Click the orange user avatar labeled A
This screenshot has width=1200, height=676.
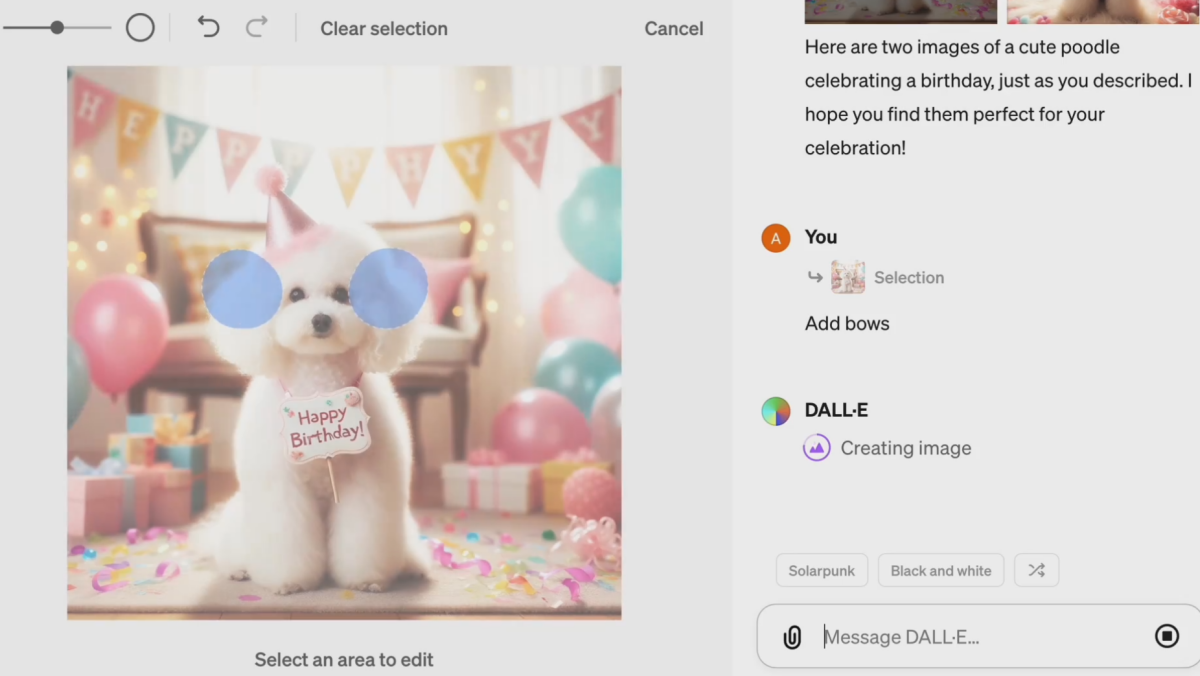776,238
